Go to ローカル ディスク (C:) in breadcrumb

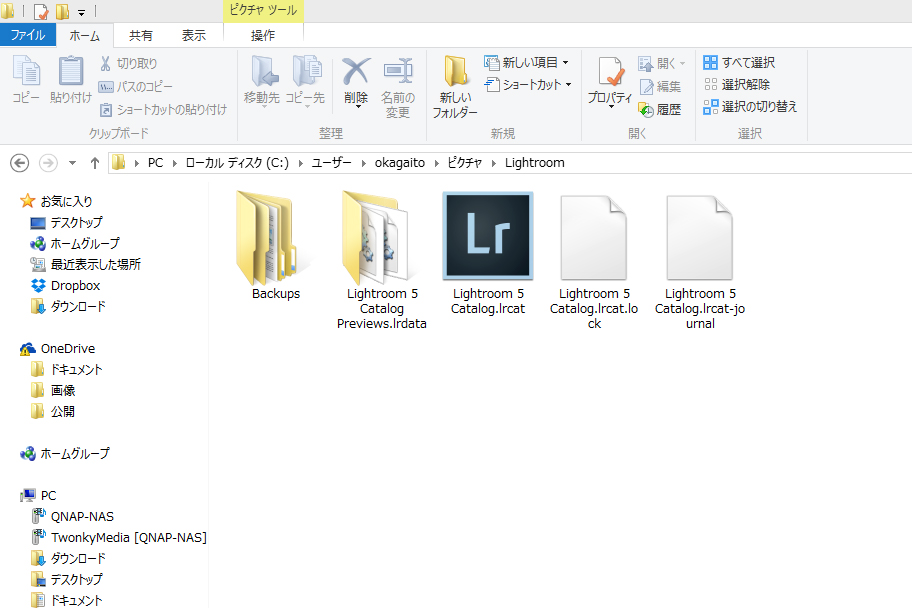point(237,163)
